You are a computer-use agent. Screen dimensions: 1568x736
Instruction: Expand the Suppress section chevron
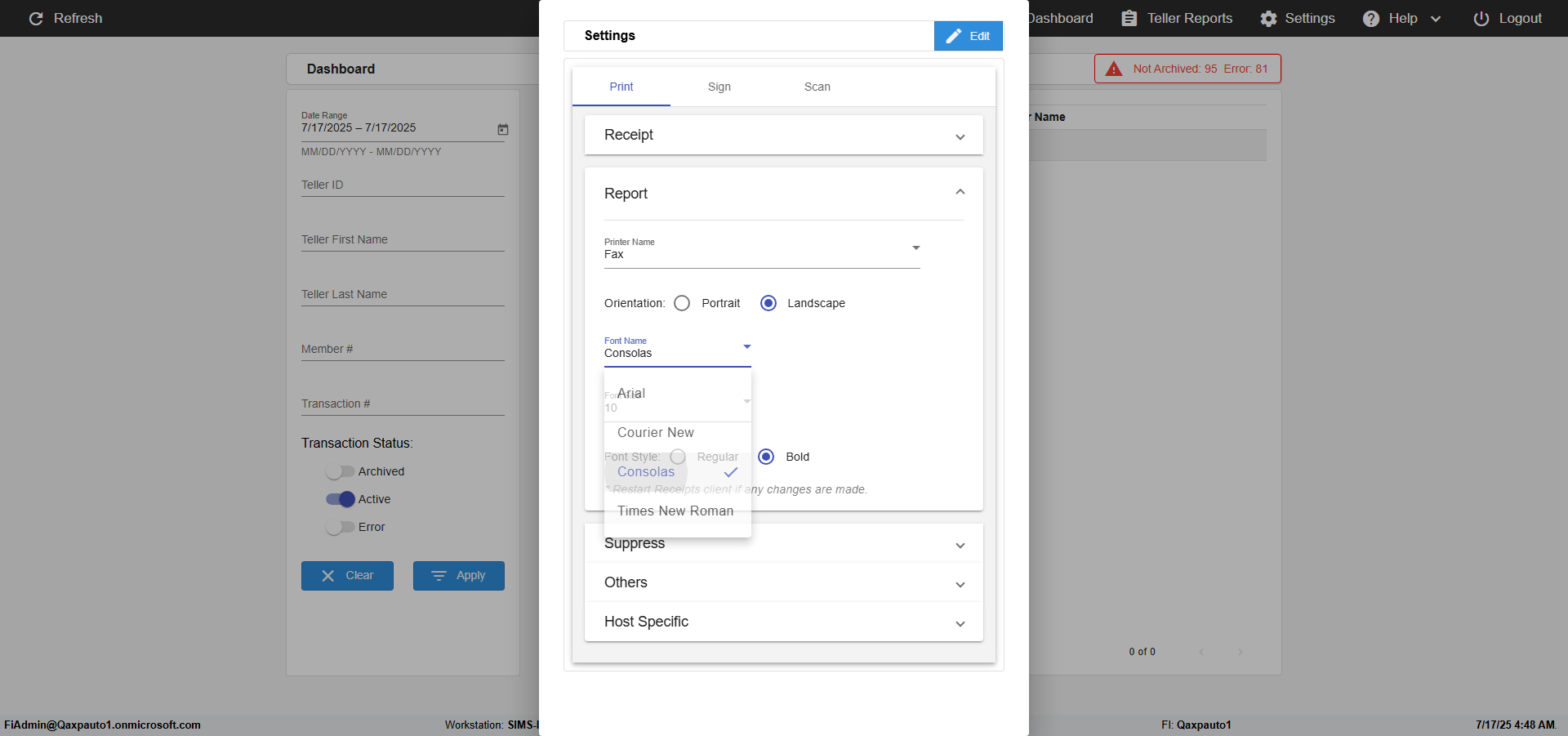click(x=960, y=545)
